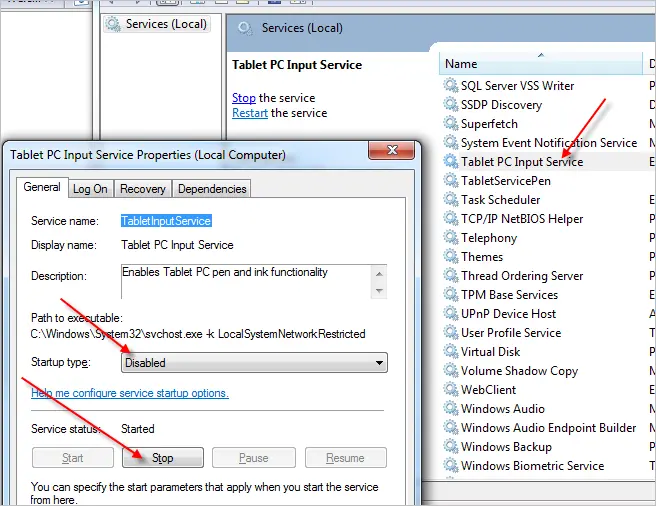656x506 pixels.
Task: Click the gear icon beside WebClient
Action: [451, 389]
